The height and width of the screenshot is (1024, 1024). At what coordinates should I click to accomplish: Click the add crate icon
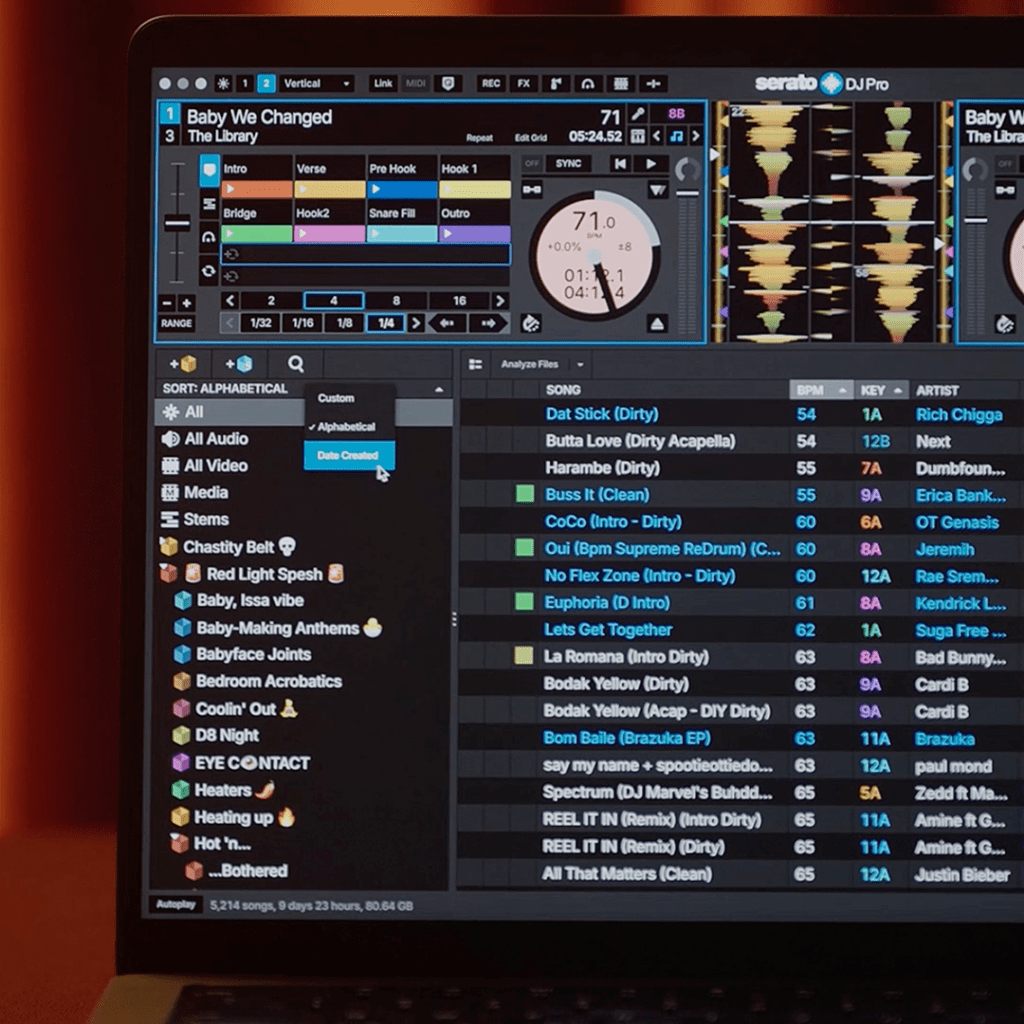(x=183, y=364)
